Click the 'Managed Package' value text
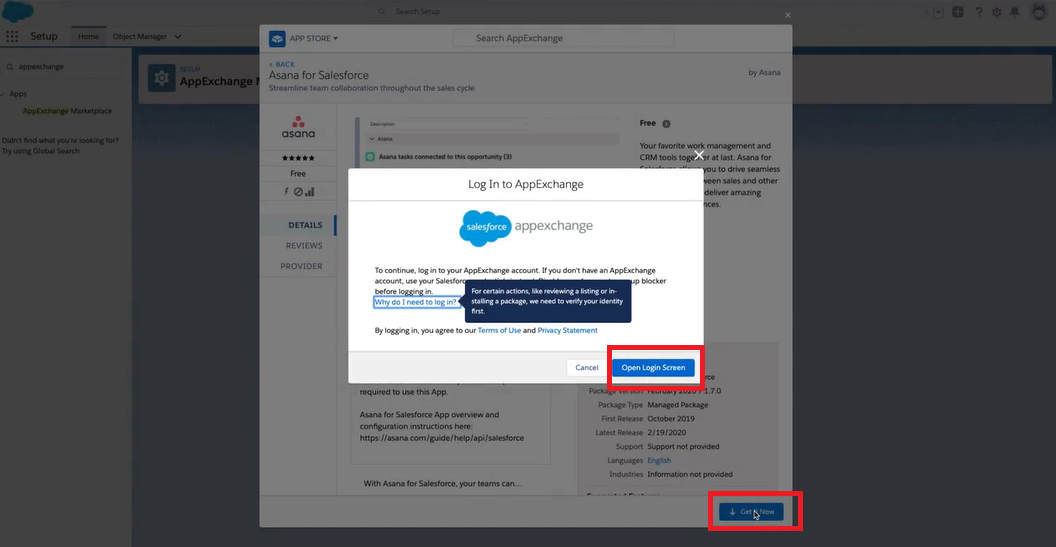This screenshot has height=547, width=1056. pos(678,405)
